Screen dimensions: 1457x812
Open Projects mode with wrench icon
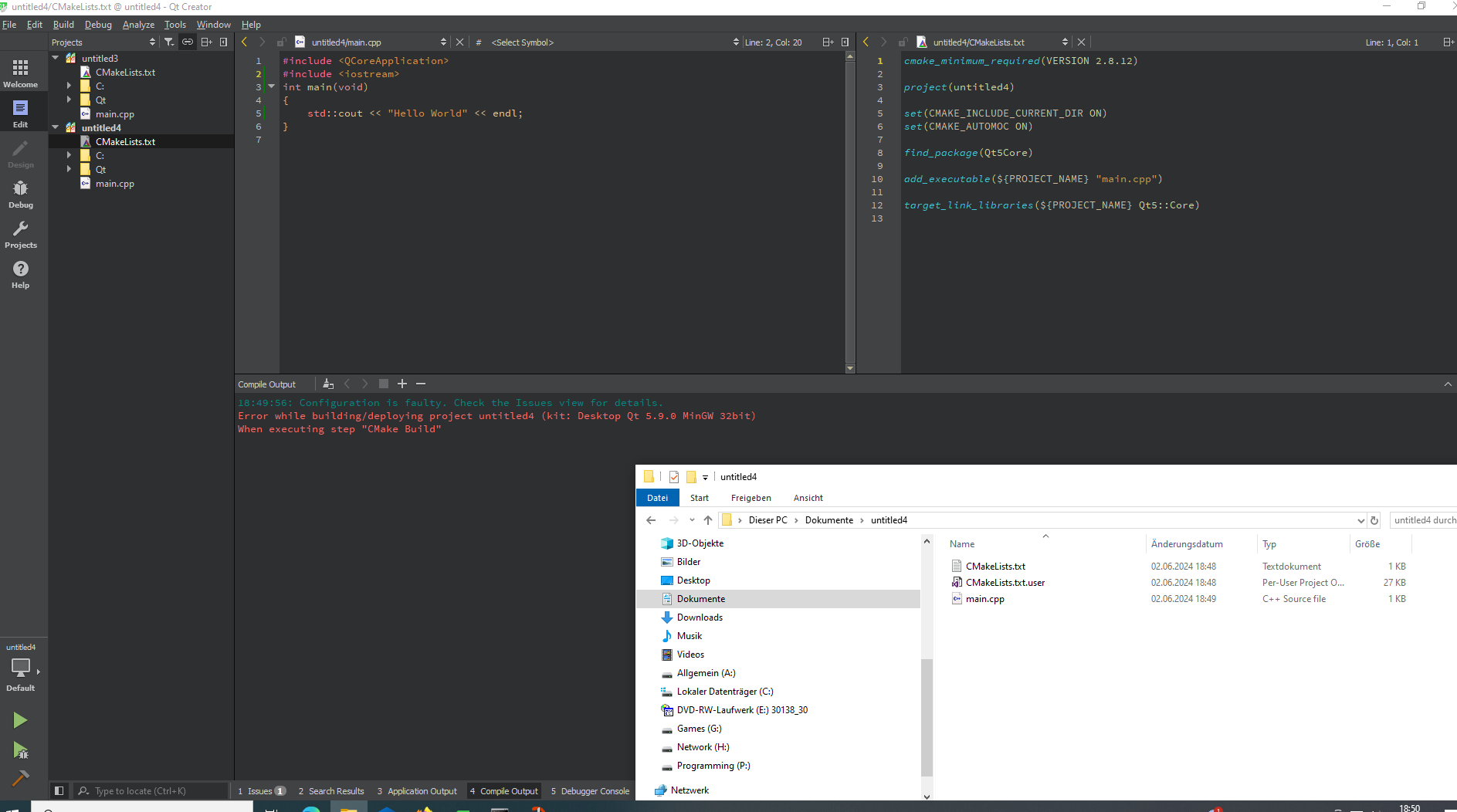click(21, 235)
